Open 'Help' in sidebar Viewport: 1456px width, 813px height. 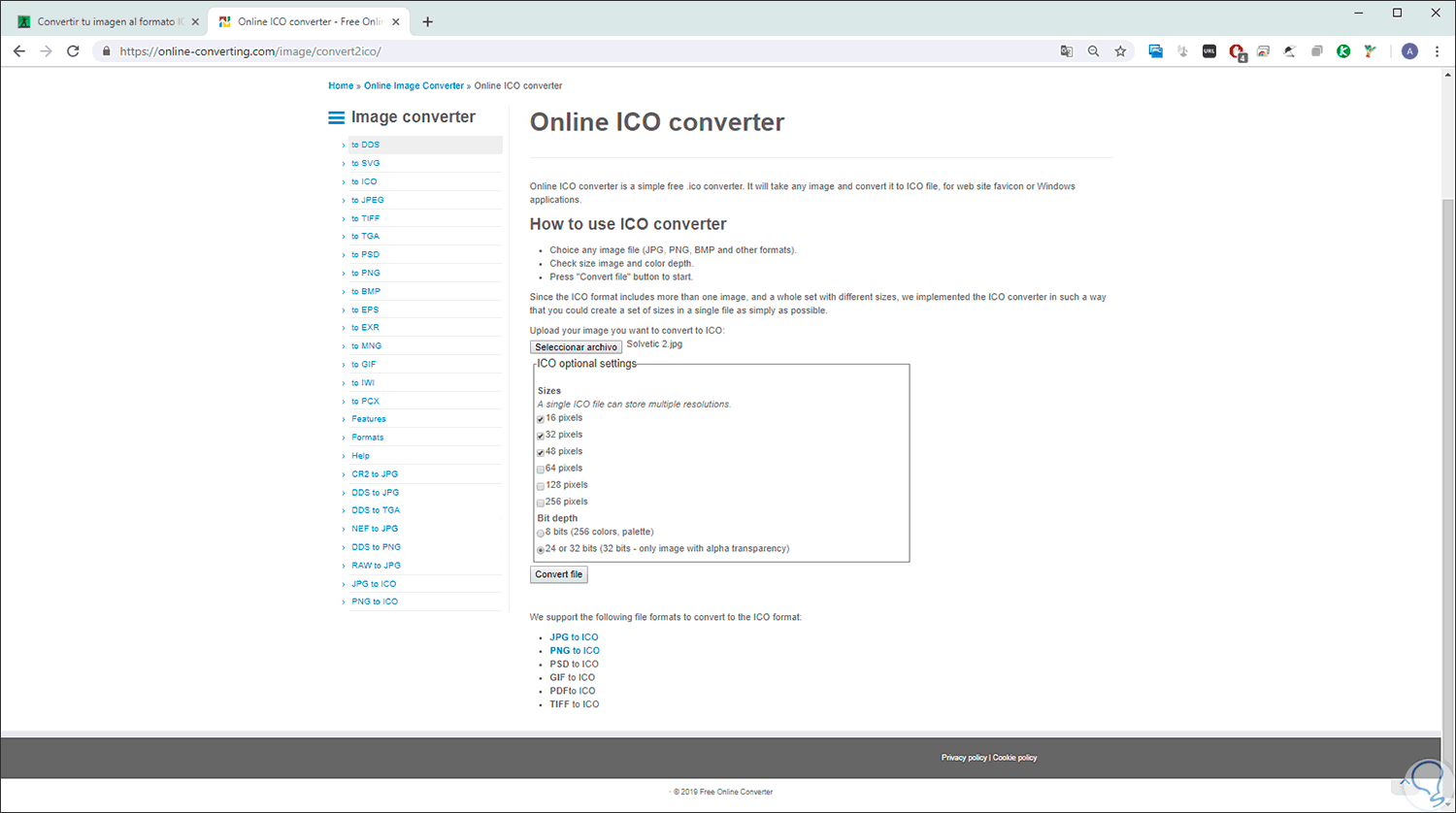(x=360, y=456)
